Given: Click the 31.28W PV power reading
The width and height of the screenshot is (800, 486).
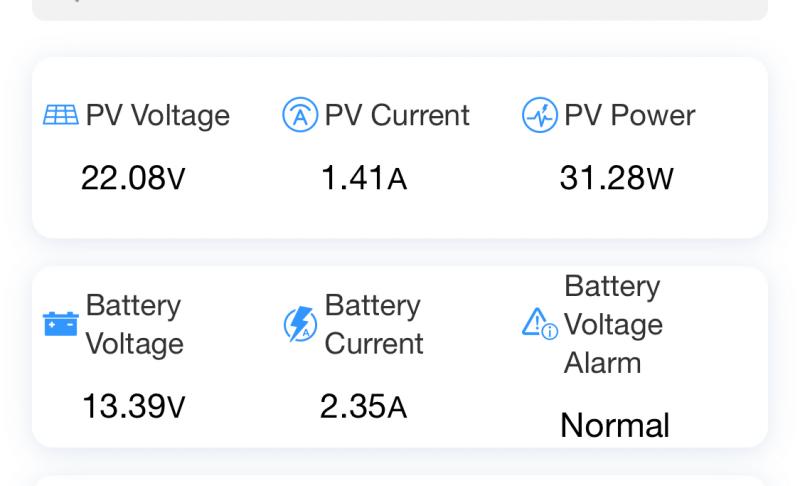Looking at the screenshot, I should pyautogui.click(x=617, y=179).
